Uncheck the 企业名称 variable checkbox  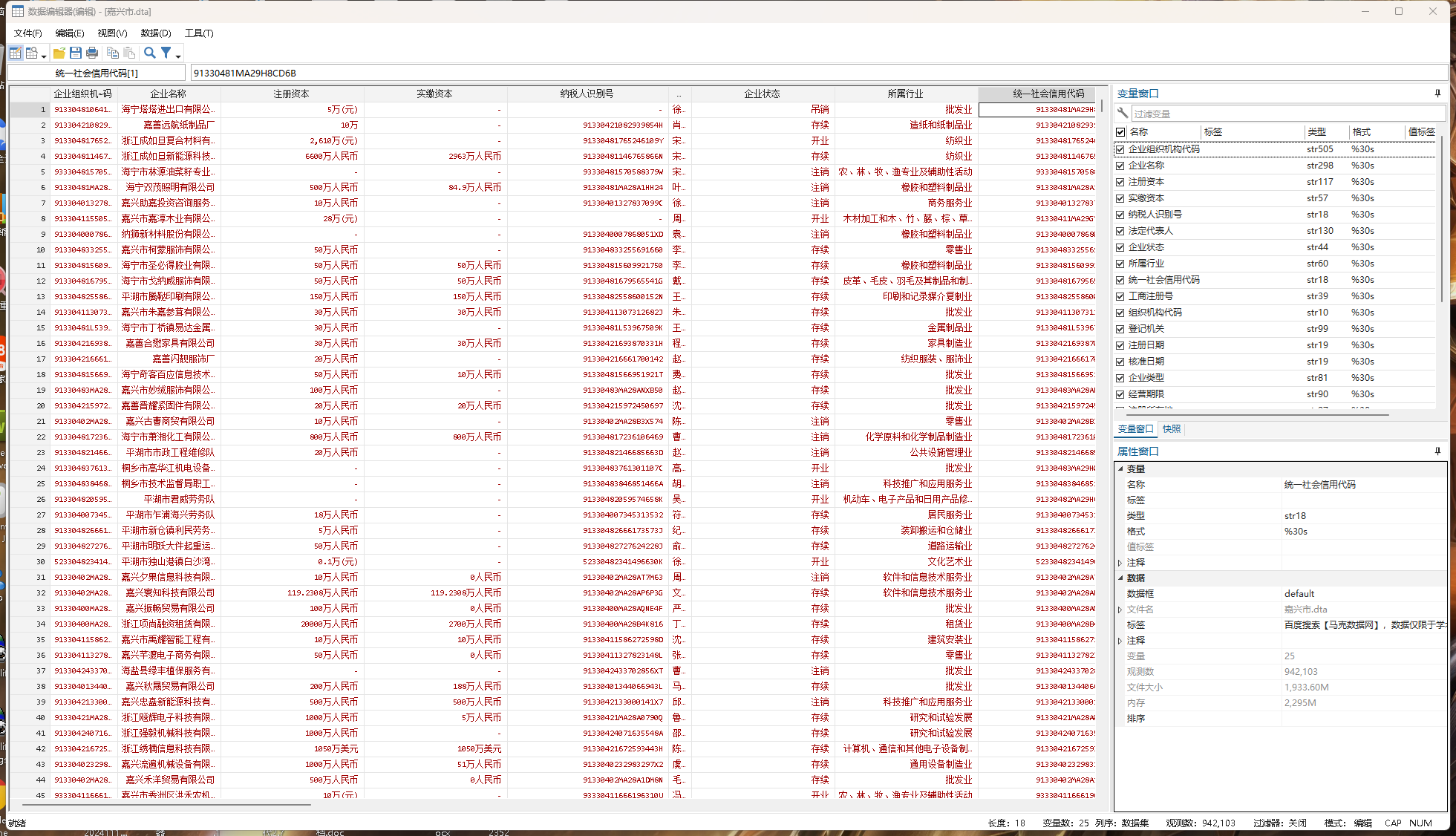[x=1120, y=166]
